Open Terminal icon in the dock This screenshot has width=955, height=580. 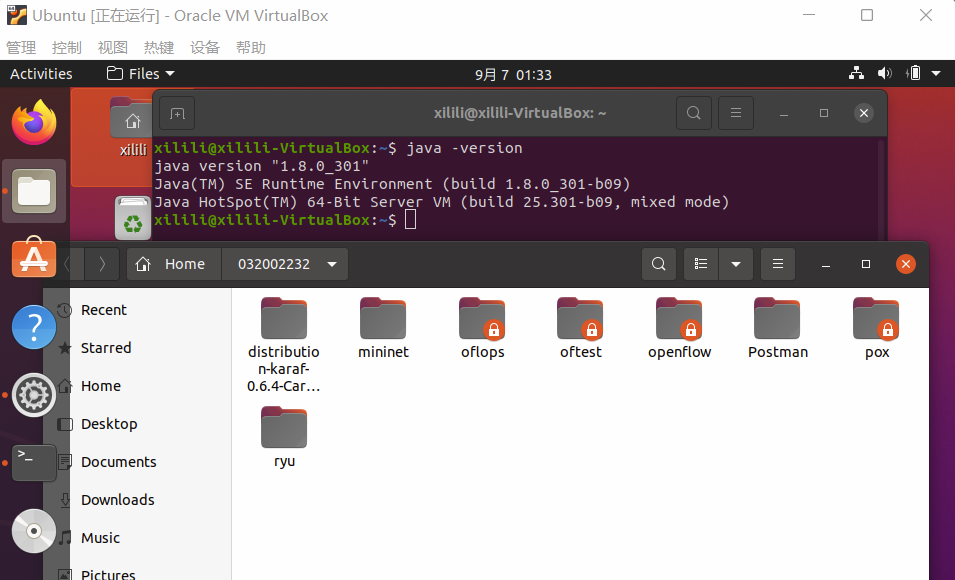34,462
